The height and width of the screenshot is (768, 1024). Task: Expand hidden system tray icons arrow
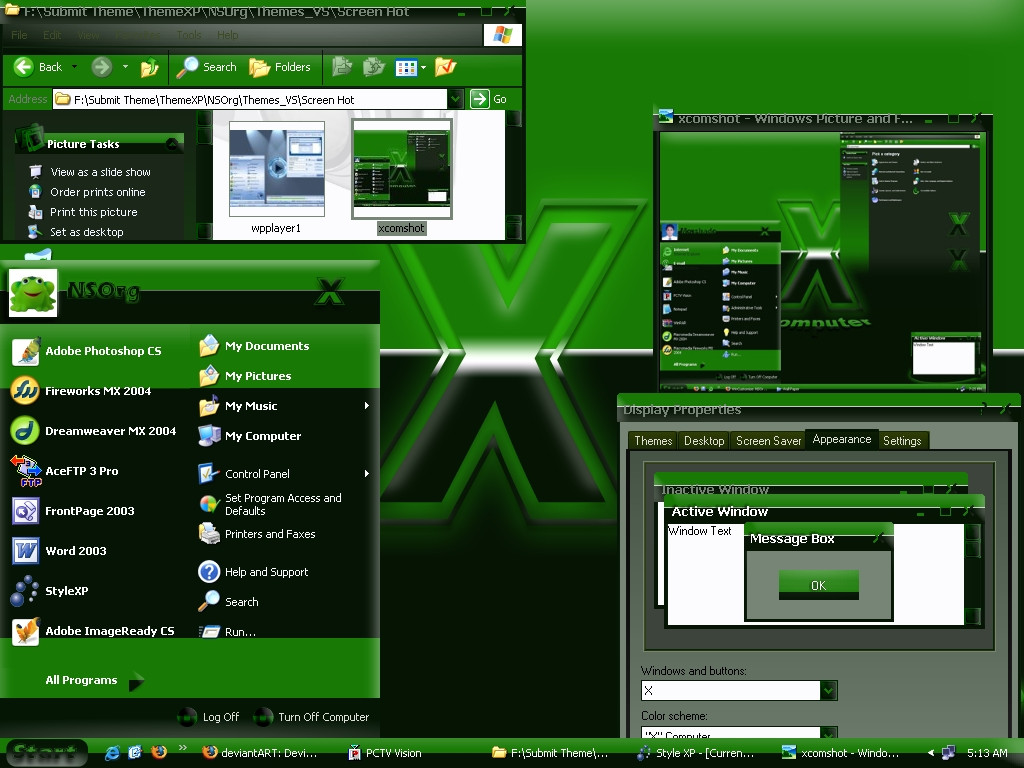[x=931, y=753]
